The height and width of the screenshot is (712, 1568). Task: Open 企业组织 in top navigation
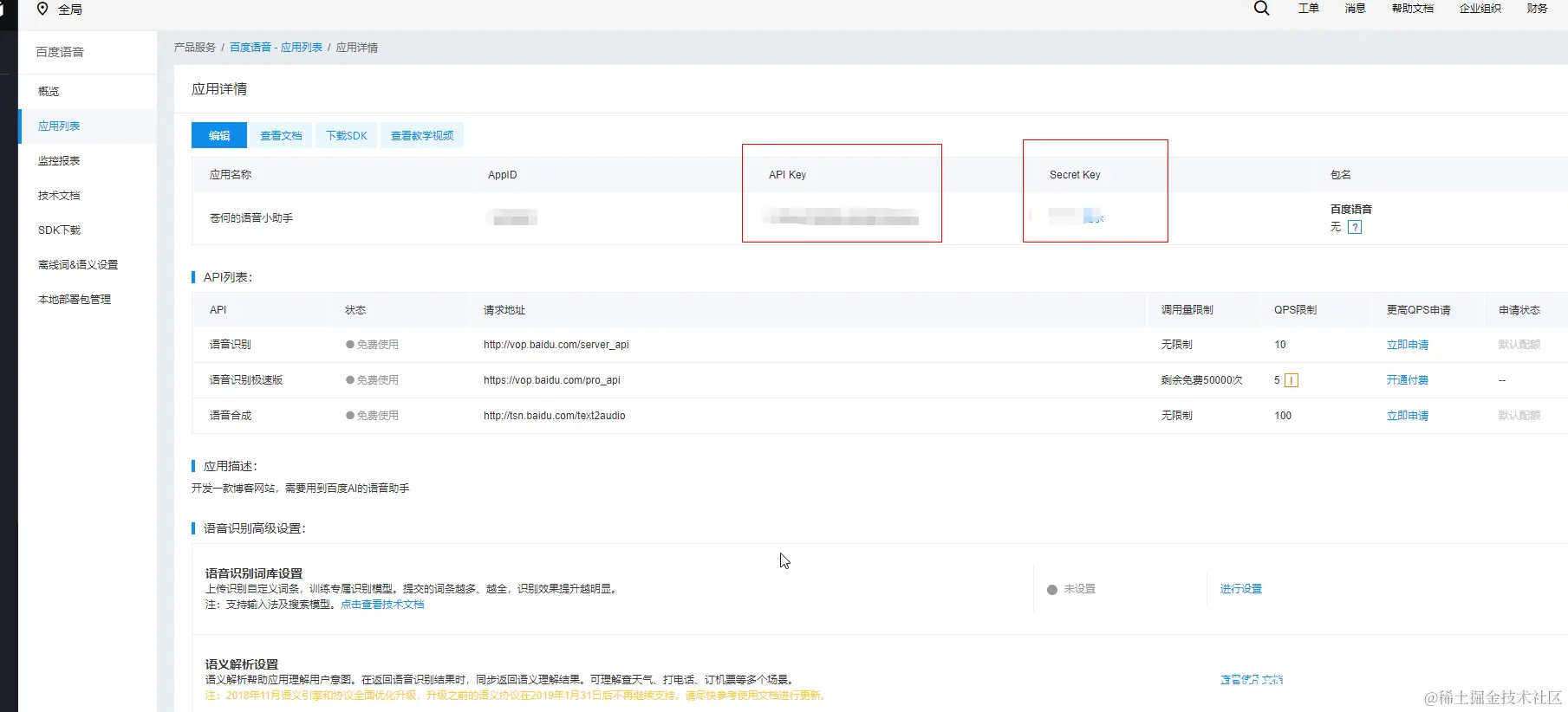[1480, 9]
